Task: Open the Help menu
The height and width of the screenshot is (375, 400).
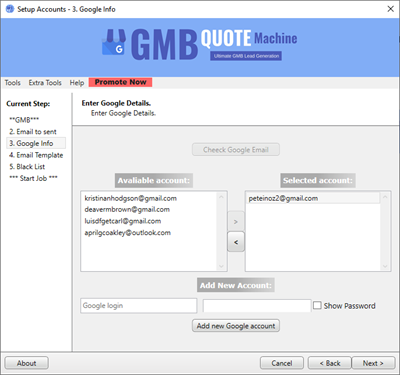Action: click(x=77, y=83)
